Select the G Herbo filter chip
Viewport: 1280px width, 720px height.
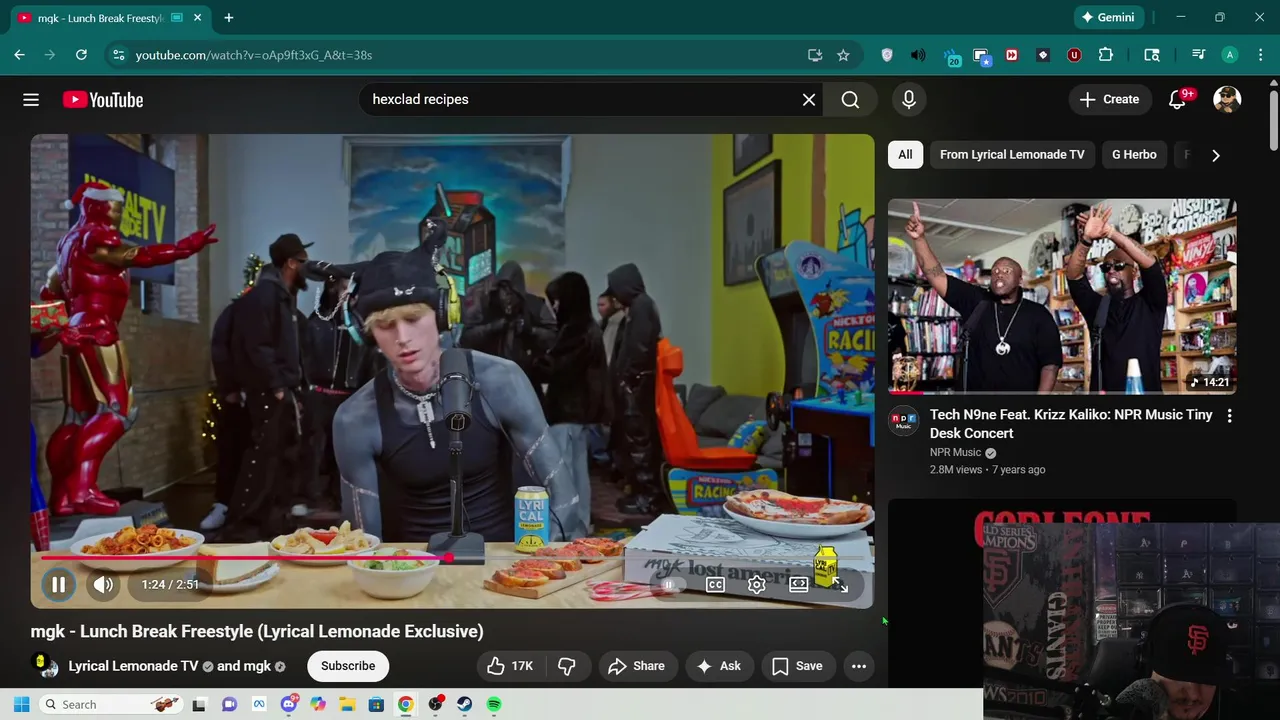click(1134, 155)
